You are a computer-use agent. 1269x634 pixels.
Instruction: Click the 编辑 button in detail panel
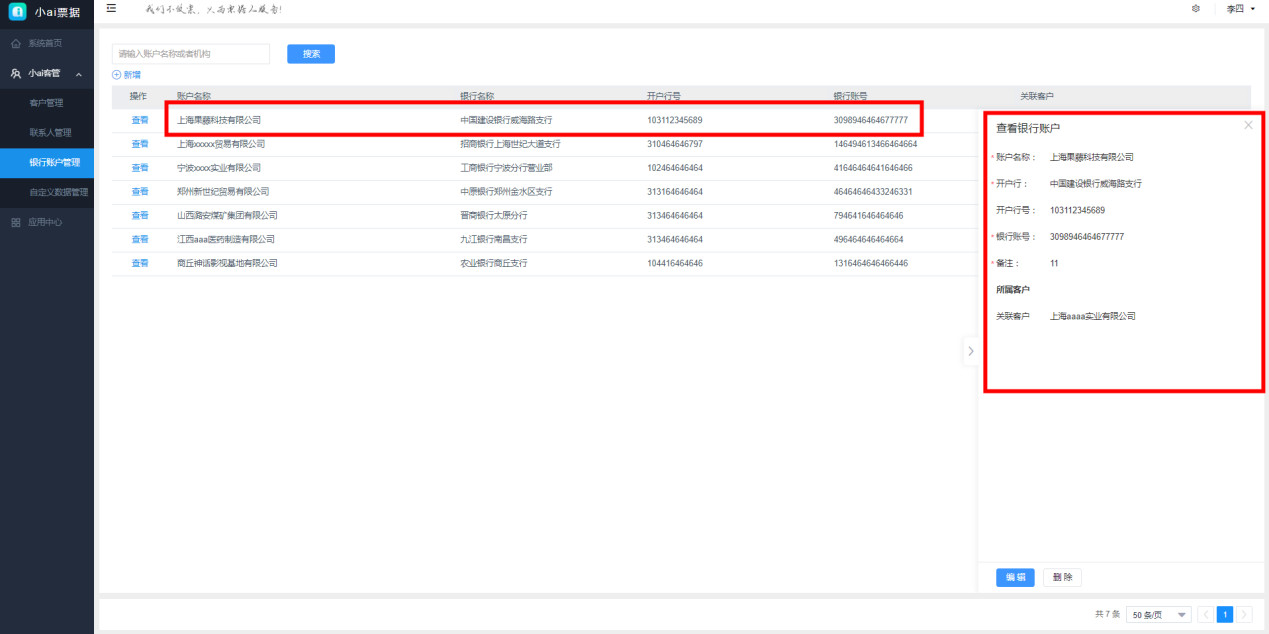click(x=1015, y=577)
